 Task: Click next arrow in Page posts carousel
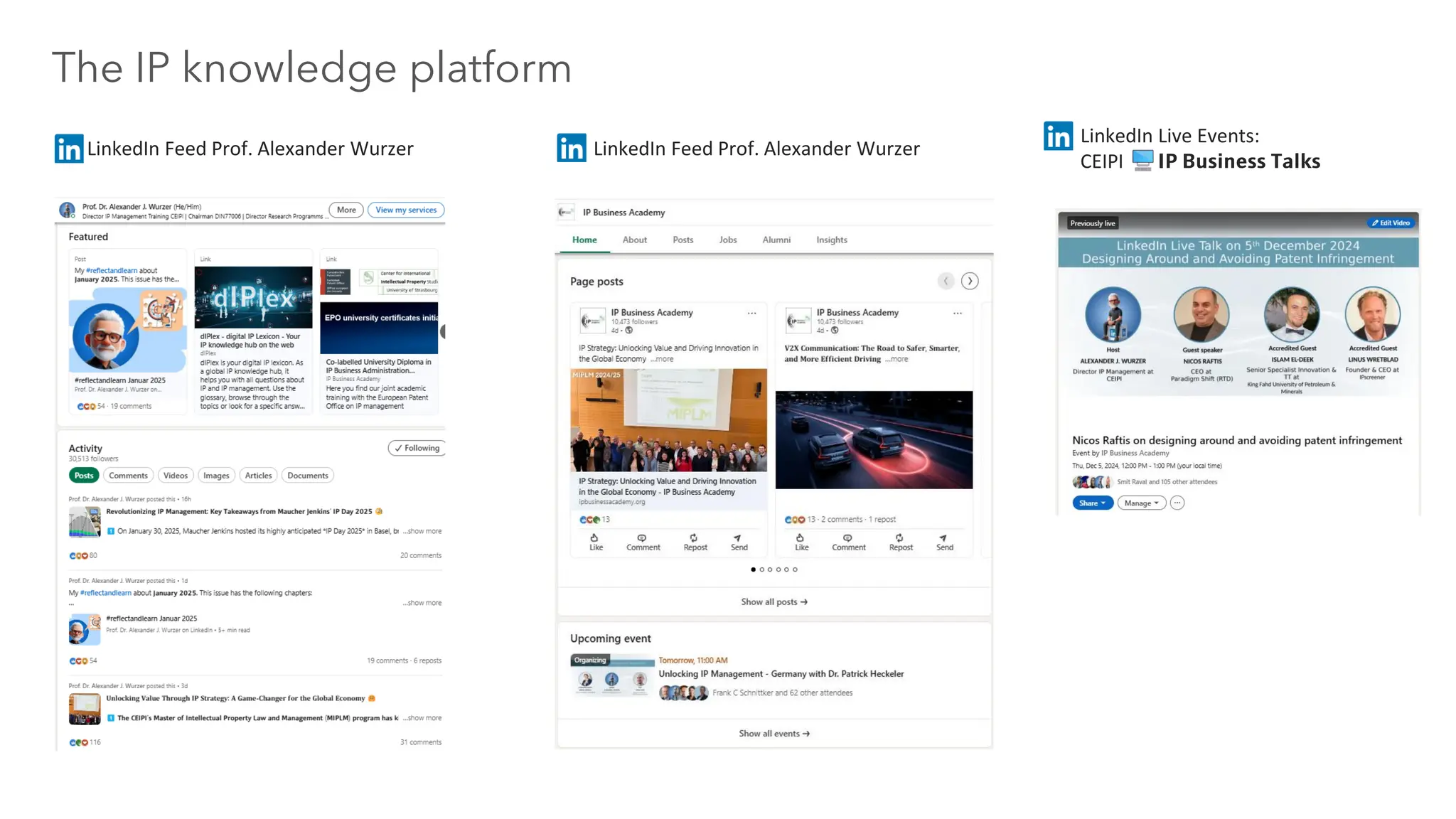point(969,281)
